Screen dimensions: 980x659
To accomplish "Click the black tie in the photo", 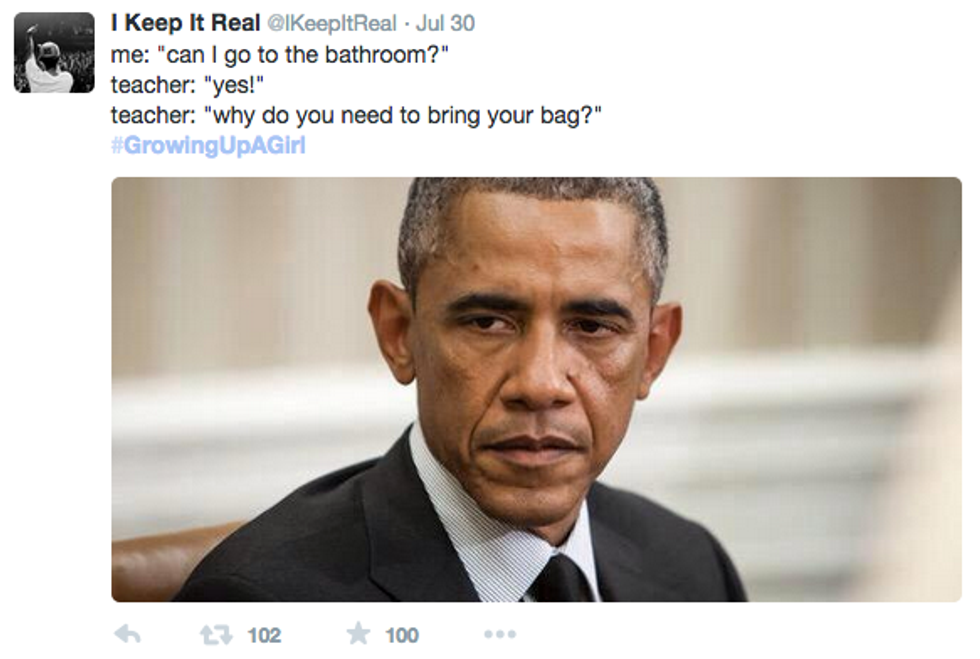I will tap(559, 579).
